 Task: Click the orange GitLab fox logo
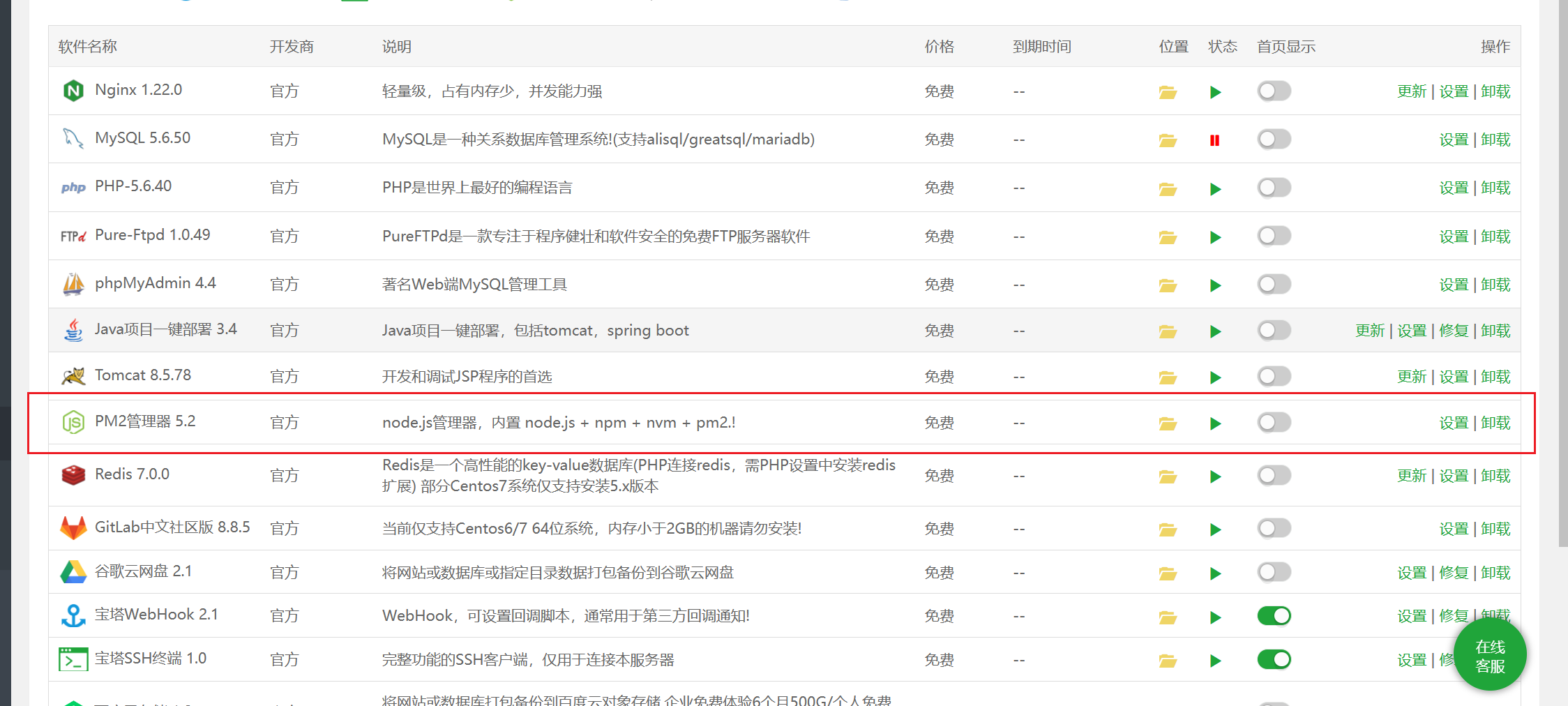click(73, 528)
